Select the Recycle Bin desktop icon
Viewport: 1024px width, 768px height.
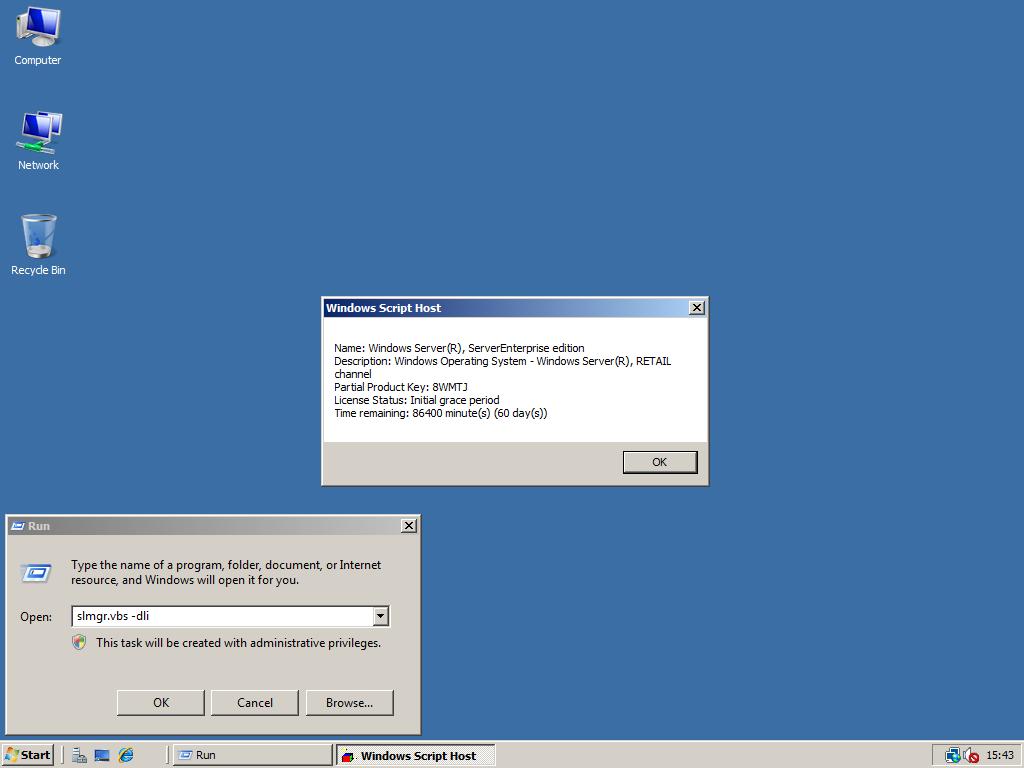38,245
